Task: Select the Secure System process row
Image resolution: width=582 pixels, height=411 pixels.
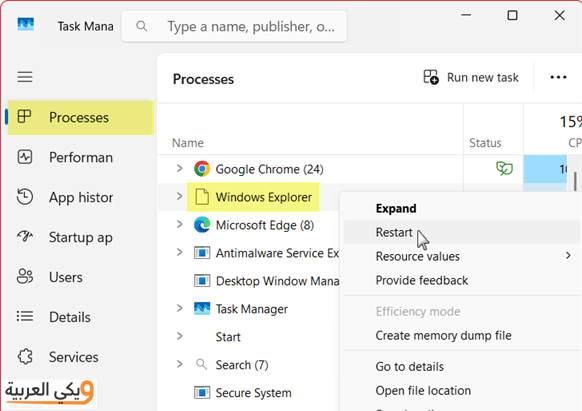Action: 249,393
